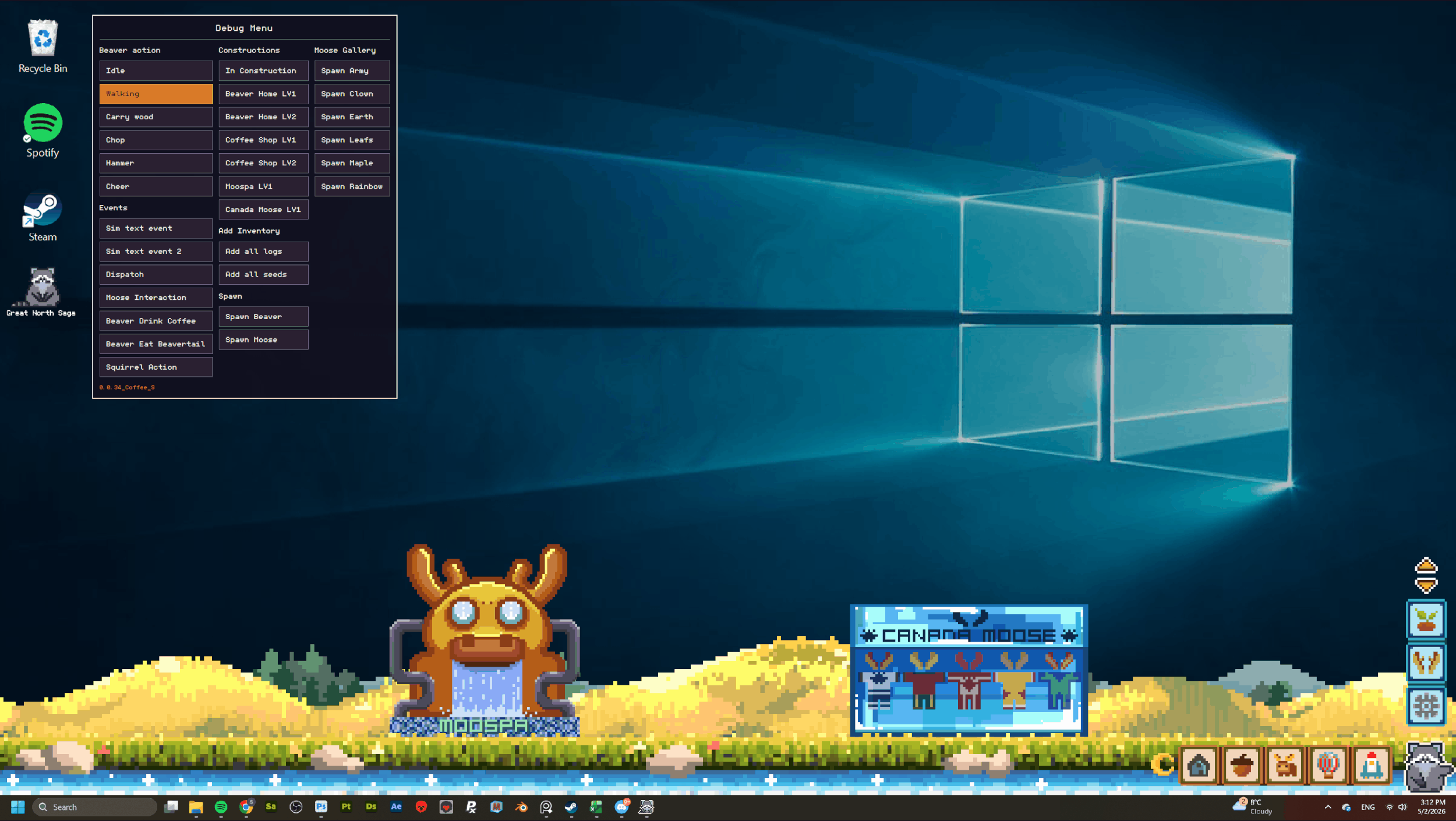Set beaver action to Cheer

coord(156,186)
